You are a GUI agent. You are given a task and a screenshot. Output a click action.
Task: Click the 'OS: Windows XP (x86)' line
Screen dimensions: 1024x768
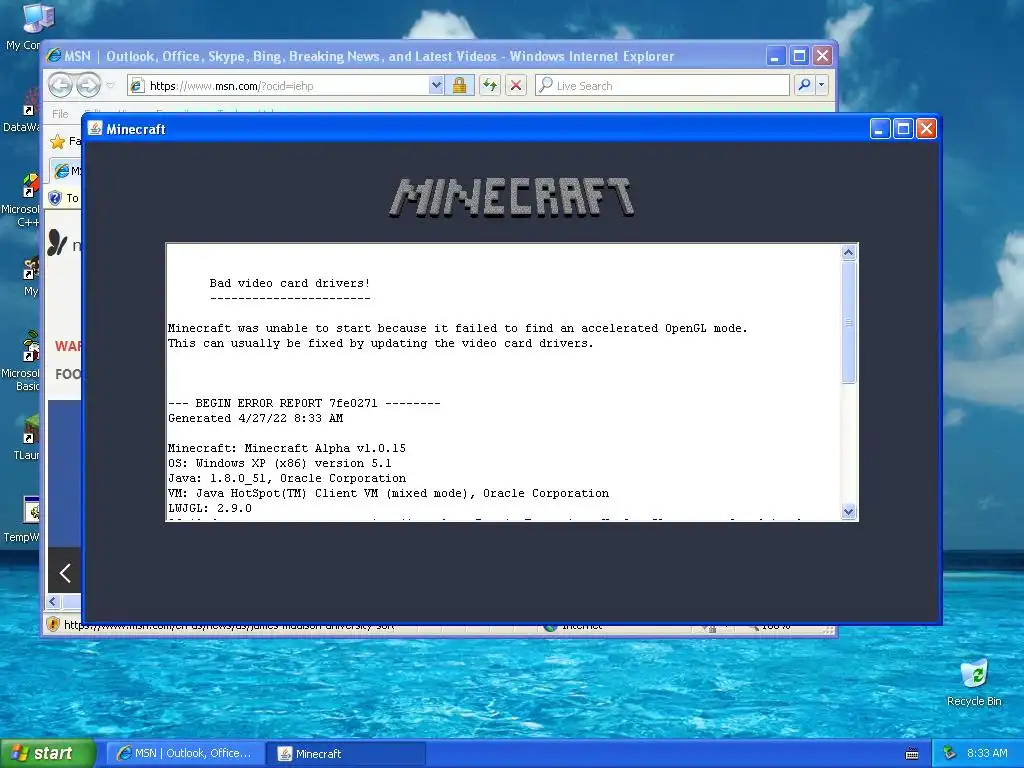click(x=280, y=463)
